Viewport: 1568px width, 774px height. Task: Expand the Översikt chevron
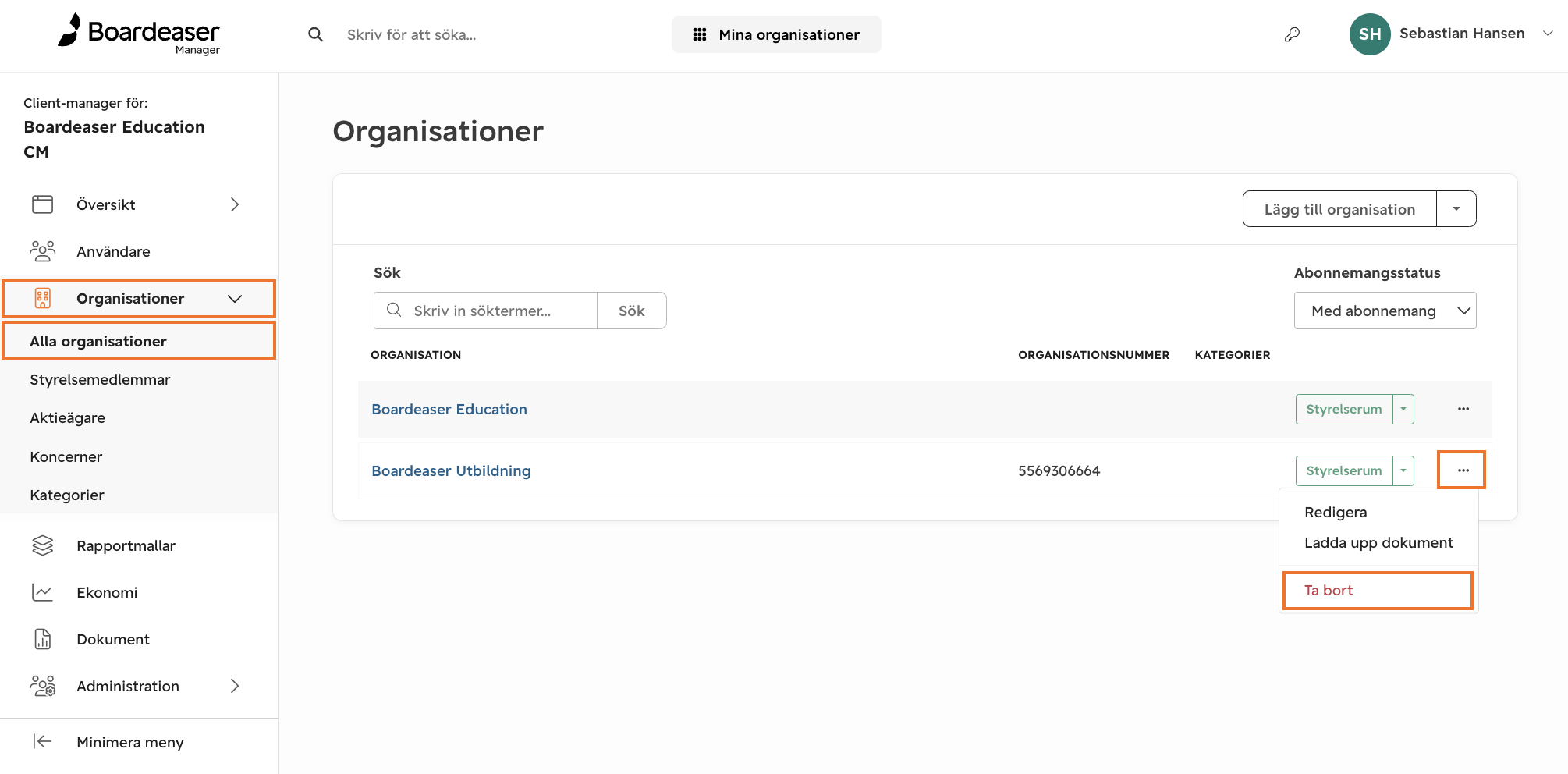[235, 204]
